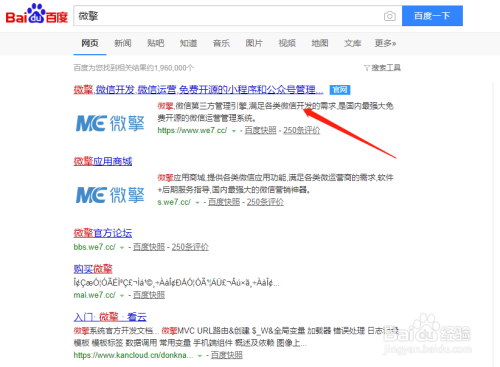
Task: Open the 地图 tab
Action: coord(320,43)
